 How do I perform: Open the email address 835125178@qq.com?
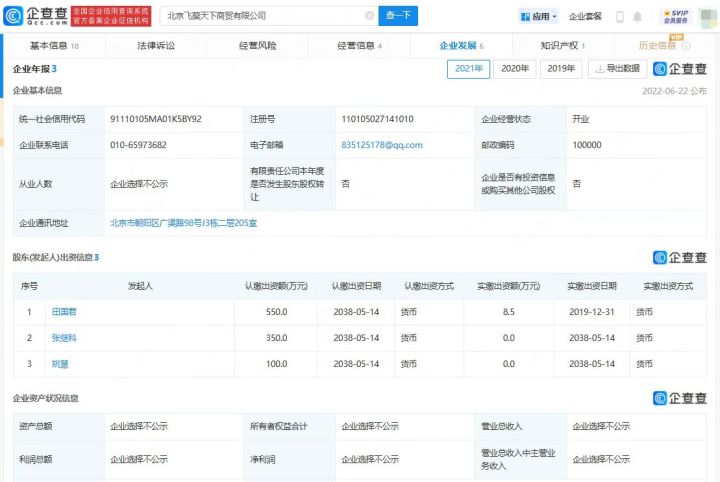click(x=382, y=145)
